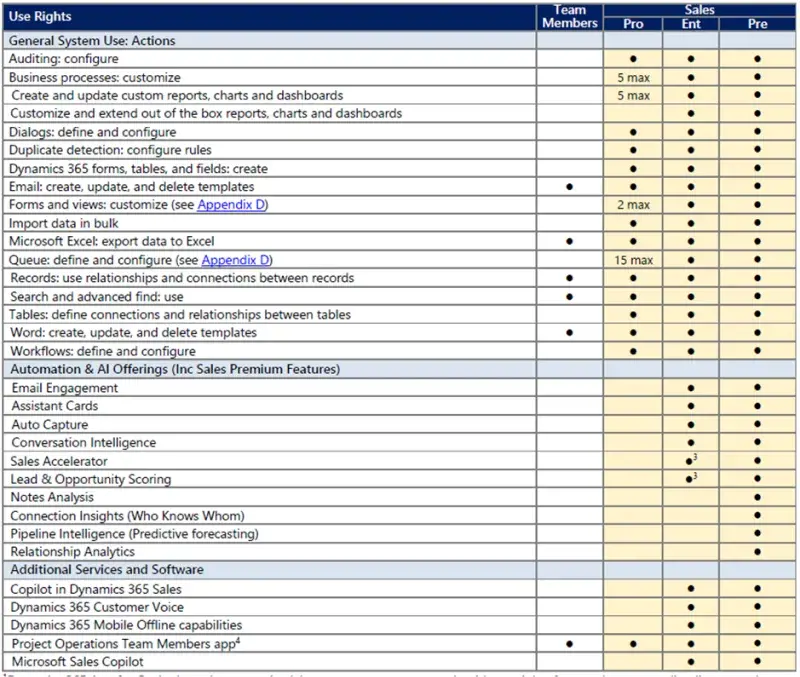Select 'Duplicate detection: configure rules' label
Image resolution: width=800 pixels, height=677 pixels.
tap(110, 150)
